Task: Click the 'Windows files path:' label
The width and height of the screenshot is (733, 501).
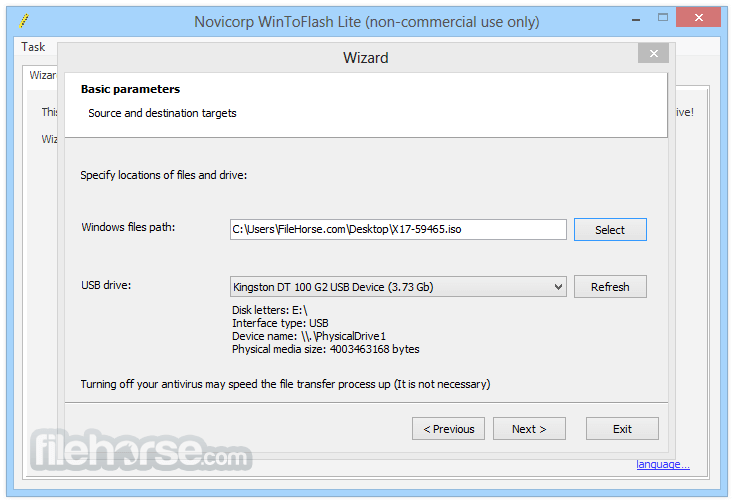Action: pos(128,227)
